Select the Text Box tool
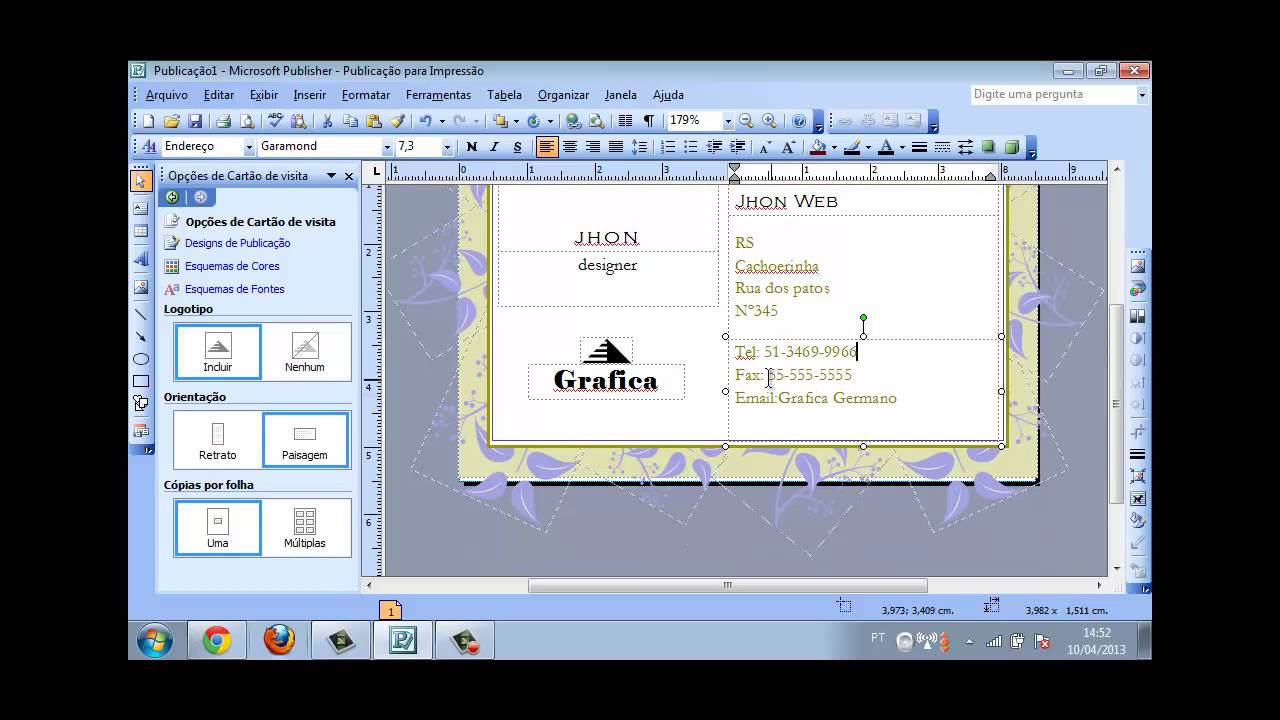Viewport: 1280px width, 720px height. tap(140, 209)
